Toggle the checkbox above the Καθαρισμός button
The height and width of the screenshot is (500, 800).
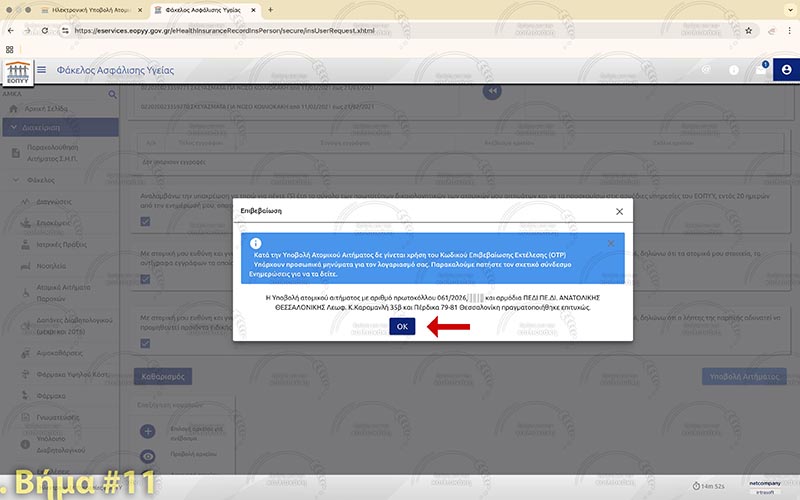coord(146,343)
